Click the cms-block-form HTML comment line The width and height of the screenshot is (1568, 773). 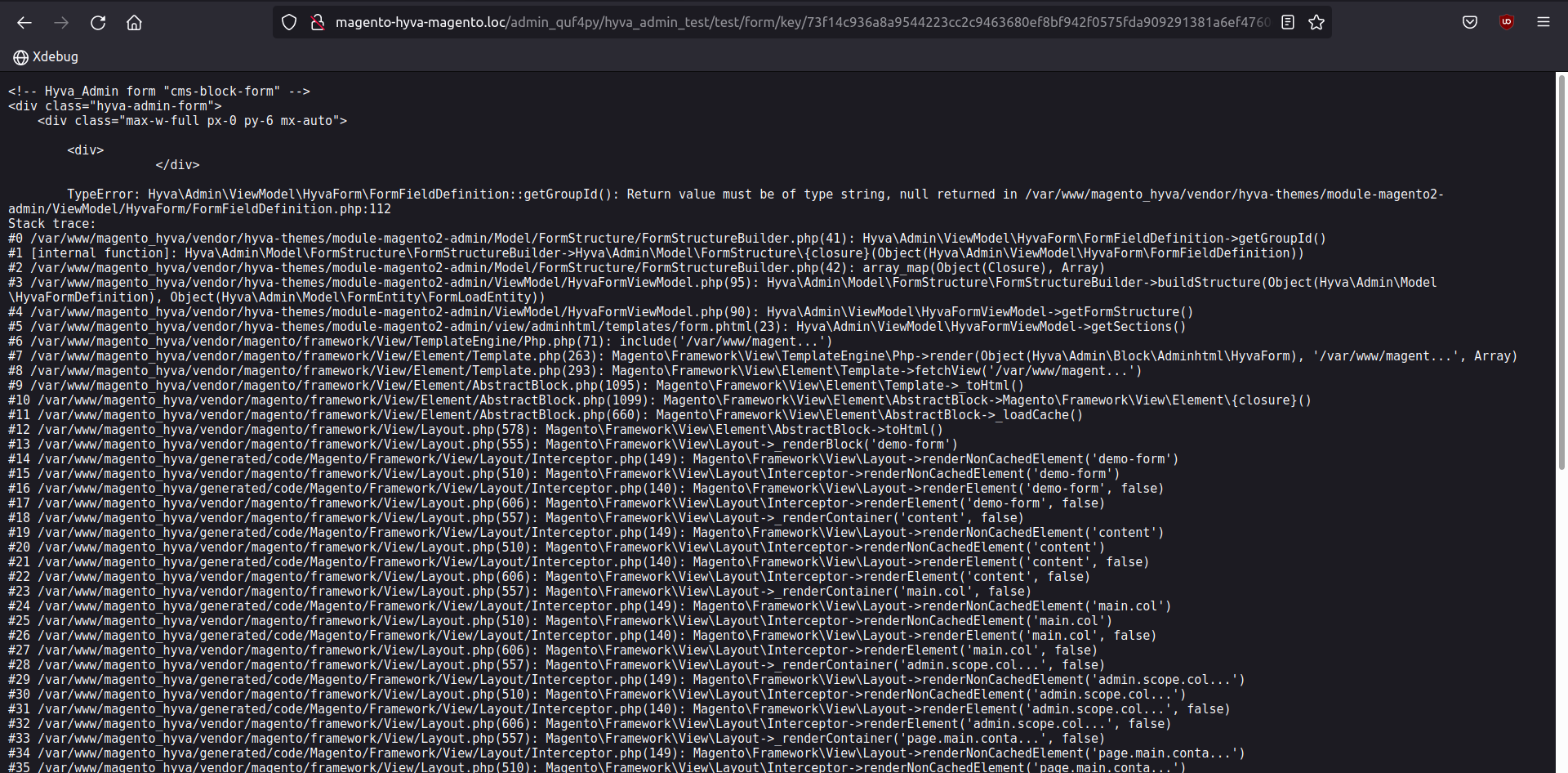point(159,92)
